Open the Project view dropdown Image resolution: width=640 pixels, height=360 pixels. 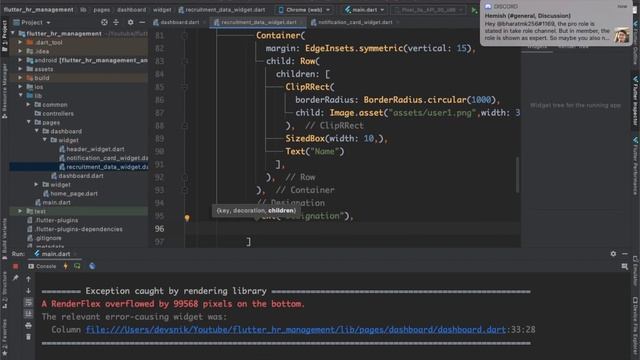[32, 22]
